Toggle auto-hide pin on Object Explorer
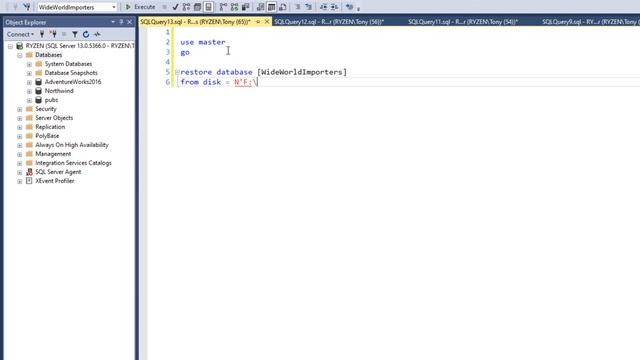 point(121,22)
